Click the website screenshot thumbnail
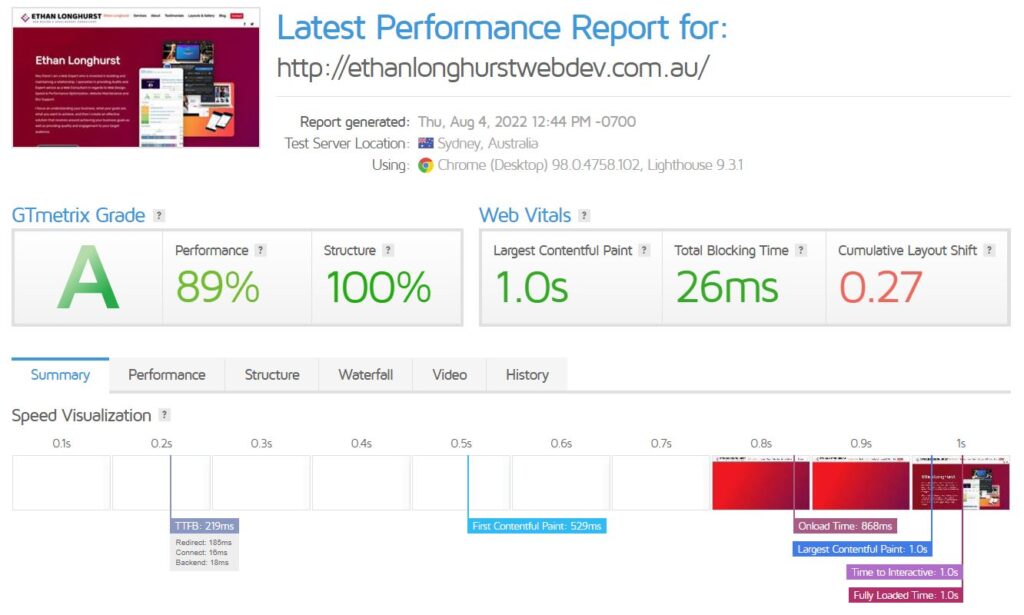Image resolution: width=1024 pixels, height=615 pixels. 136,78
